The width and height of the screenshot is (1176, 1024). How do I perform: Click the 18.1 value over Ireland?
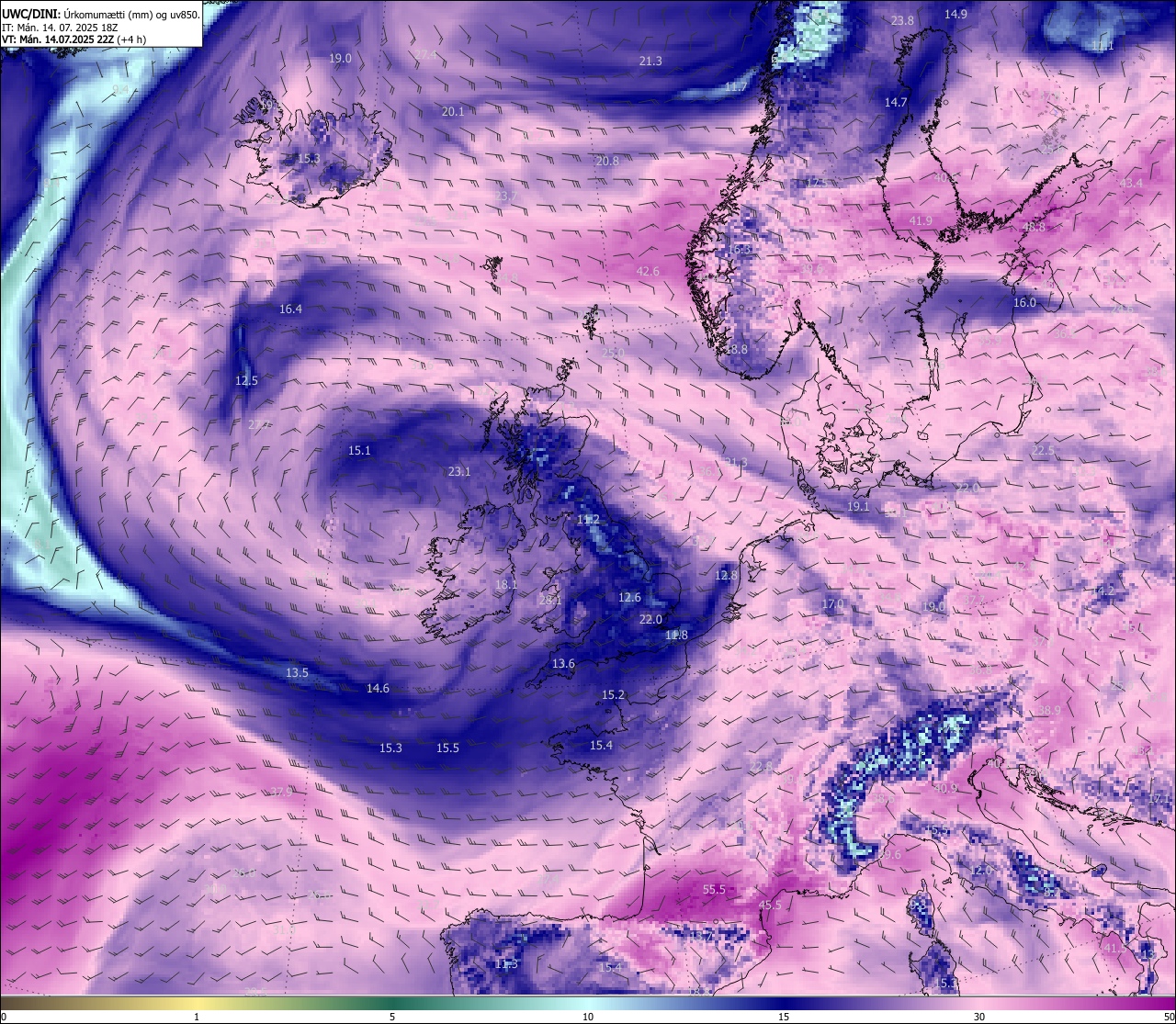[506, 585]
